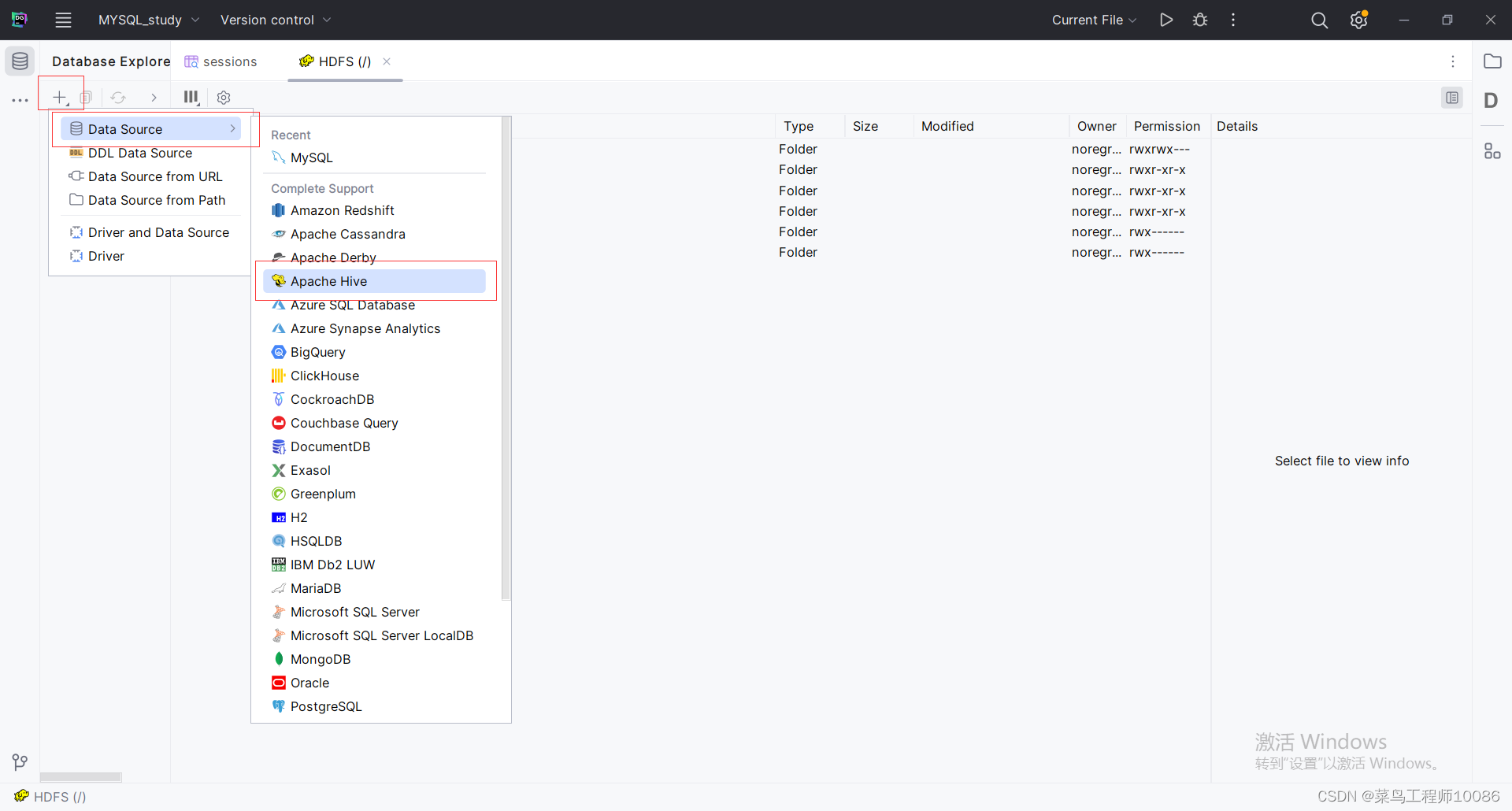Run the current file
The width and height of the screenshot is (1512, 811).
coord(1166,20)
